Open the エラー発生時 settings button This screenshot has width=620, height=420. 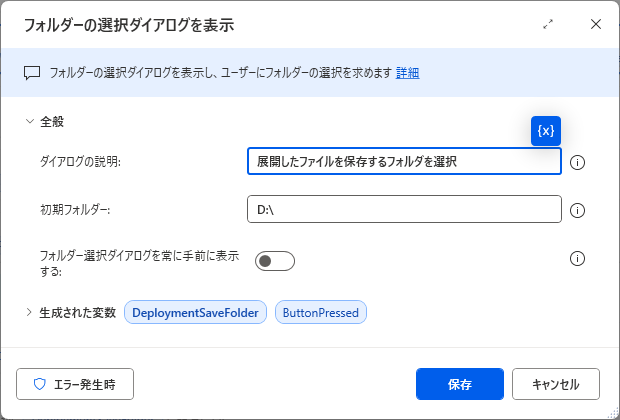pyautogui.click(x=75, y=384)
